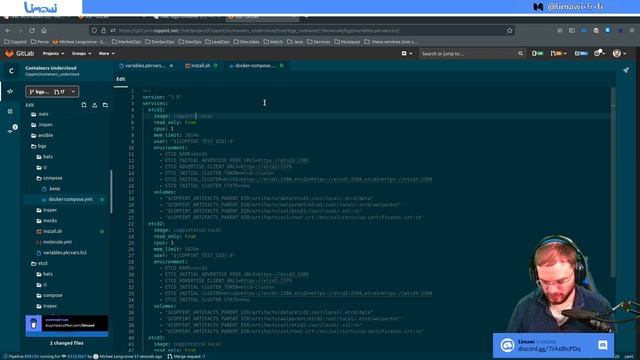Expand the ansible folder
Image resolution: width=640 pixels, height=360 pixels.
[x=42, y=136]
